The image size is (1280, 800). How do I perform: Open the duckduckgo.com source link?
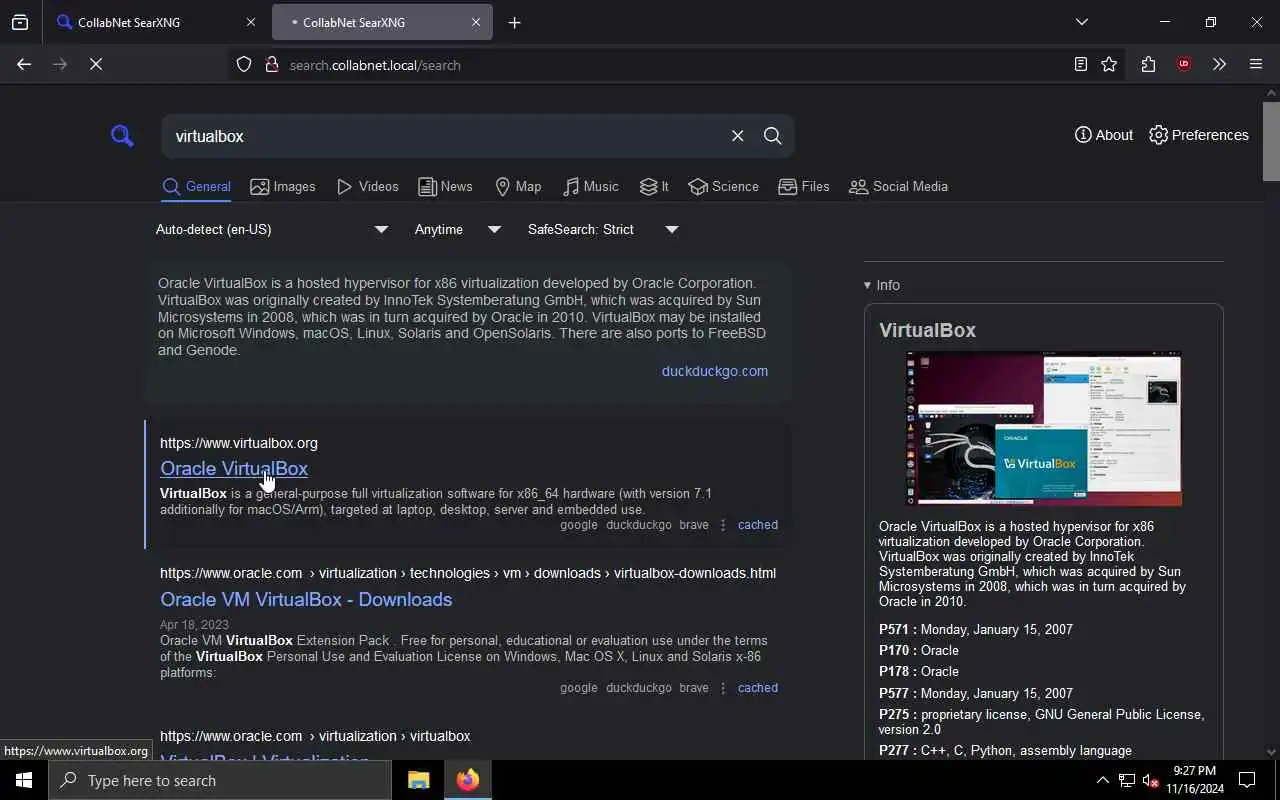[715, 371]
